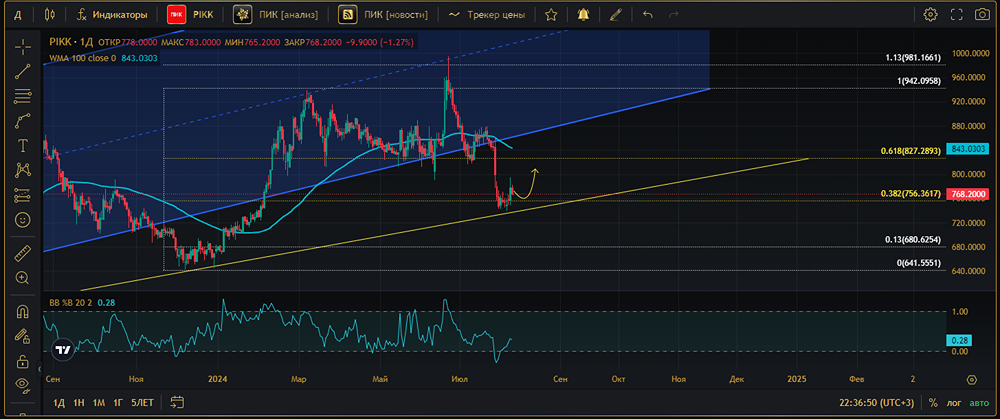Click the 768.2000 current price label

(x=970, y=194)
